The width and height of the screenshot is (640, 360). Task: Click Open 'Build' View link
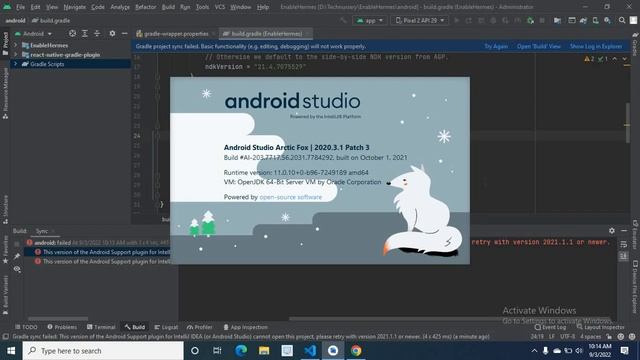538,47
